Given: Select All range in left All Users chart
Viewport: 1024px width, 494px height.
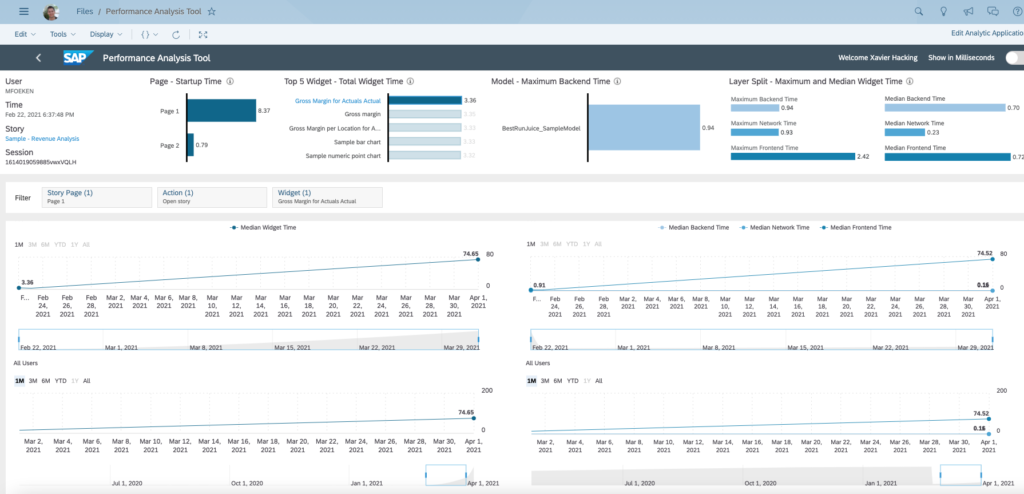Looking at the screenshot, I should click(87, 380).
